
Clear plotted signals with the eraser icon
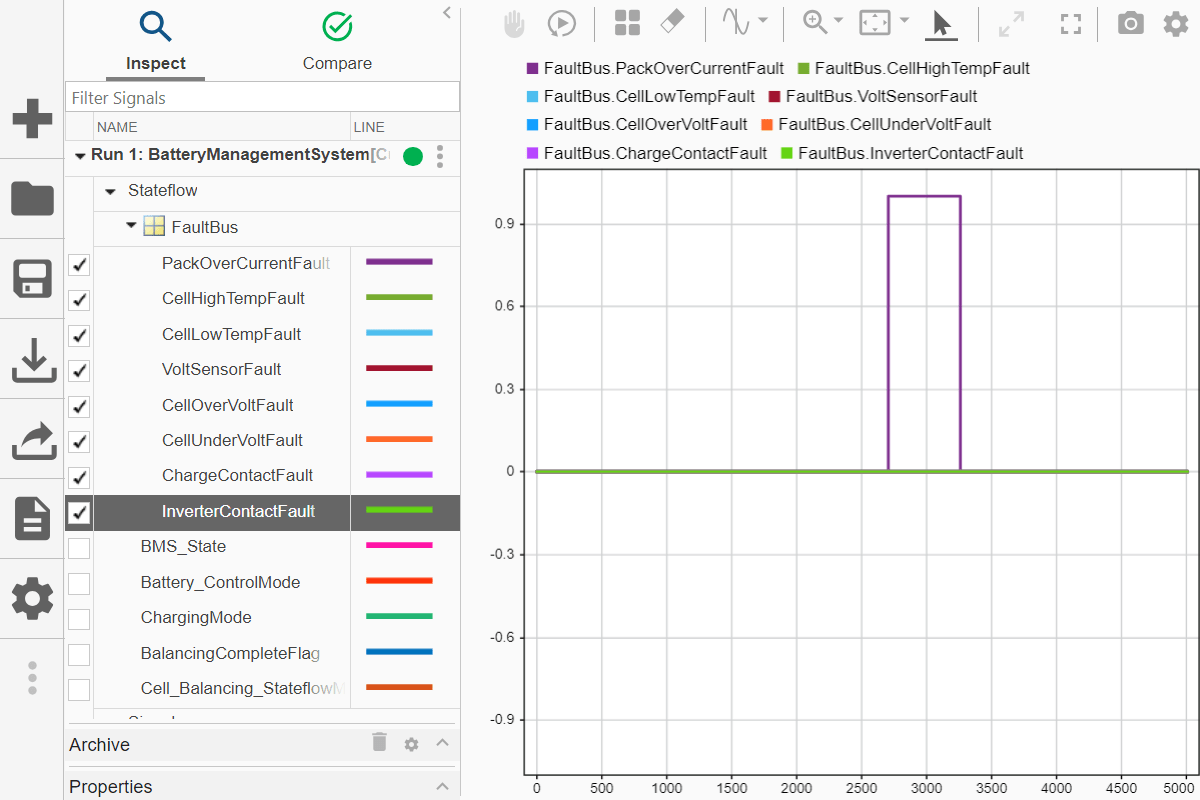point(671,24)
